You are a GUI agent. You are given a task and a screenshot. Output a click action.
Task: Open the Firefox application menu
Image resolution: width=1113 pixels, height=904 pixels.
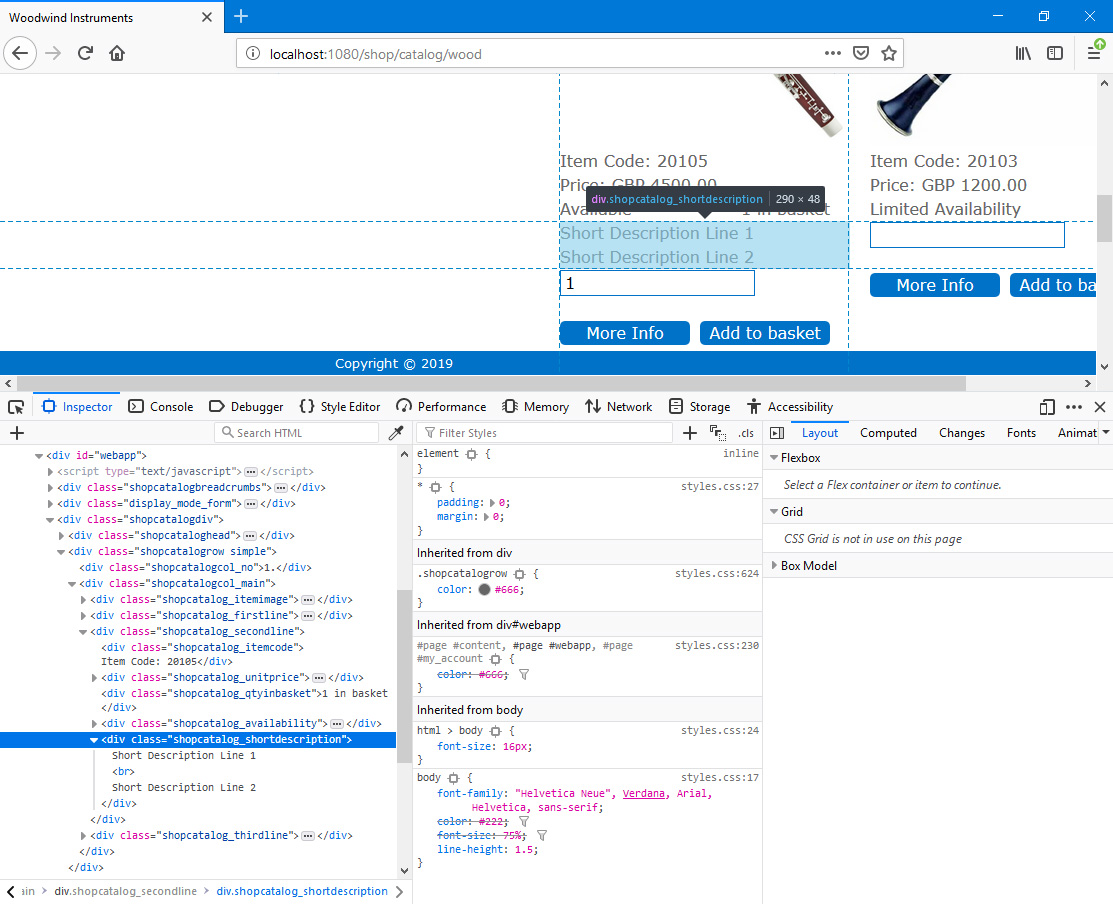[1095, 53]
